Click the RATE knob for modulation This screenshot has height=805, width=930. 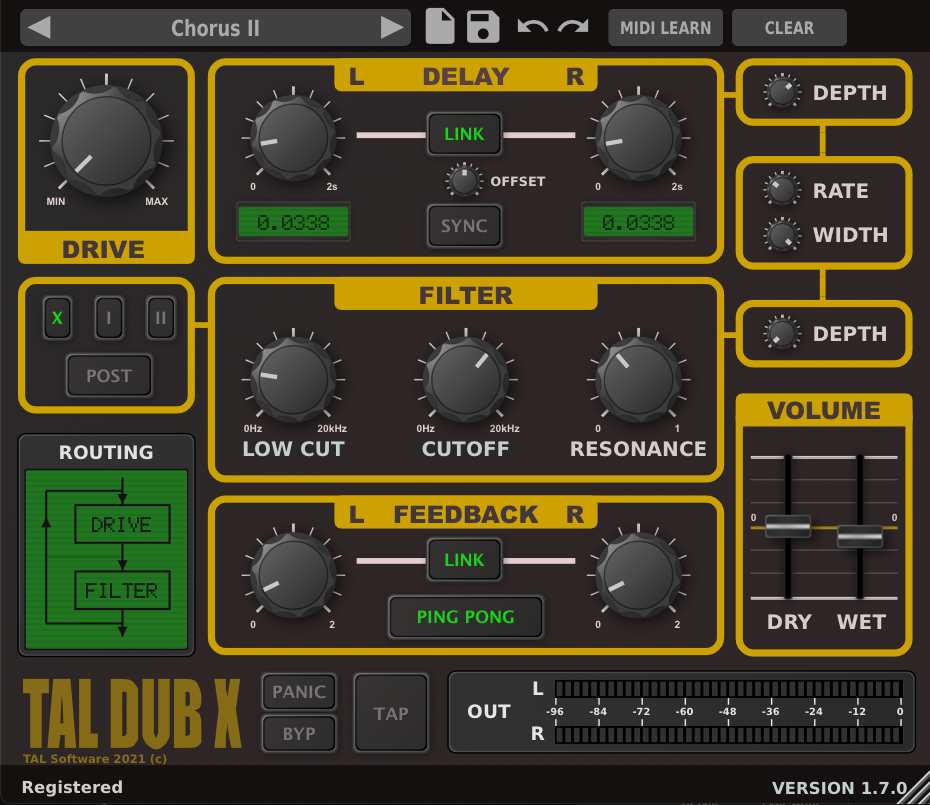(781, 189)
